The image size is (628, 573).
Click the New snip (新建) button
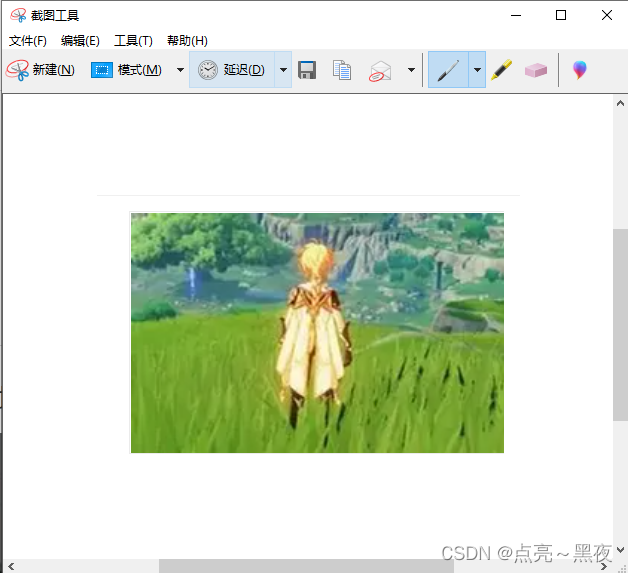[40, 70]
